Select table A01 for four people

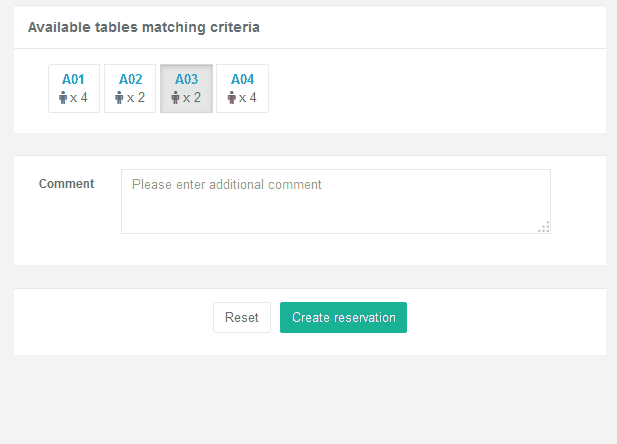(74, 89)
